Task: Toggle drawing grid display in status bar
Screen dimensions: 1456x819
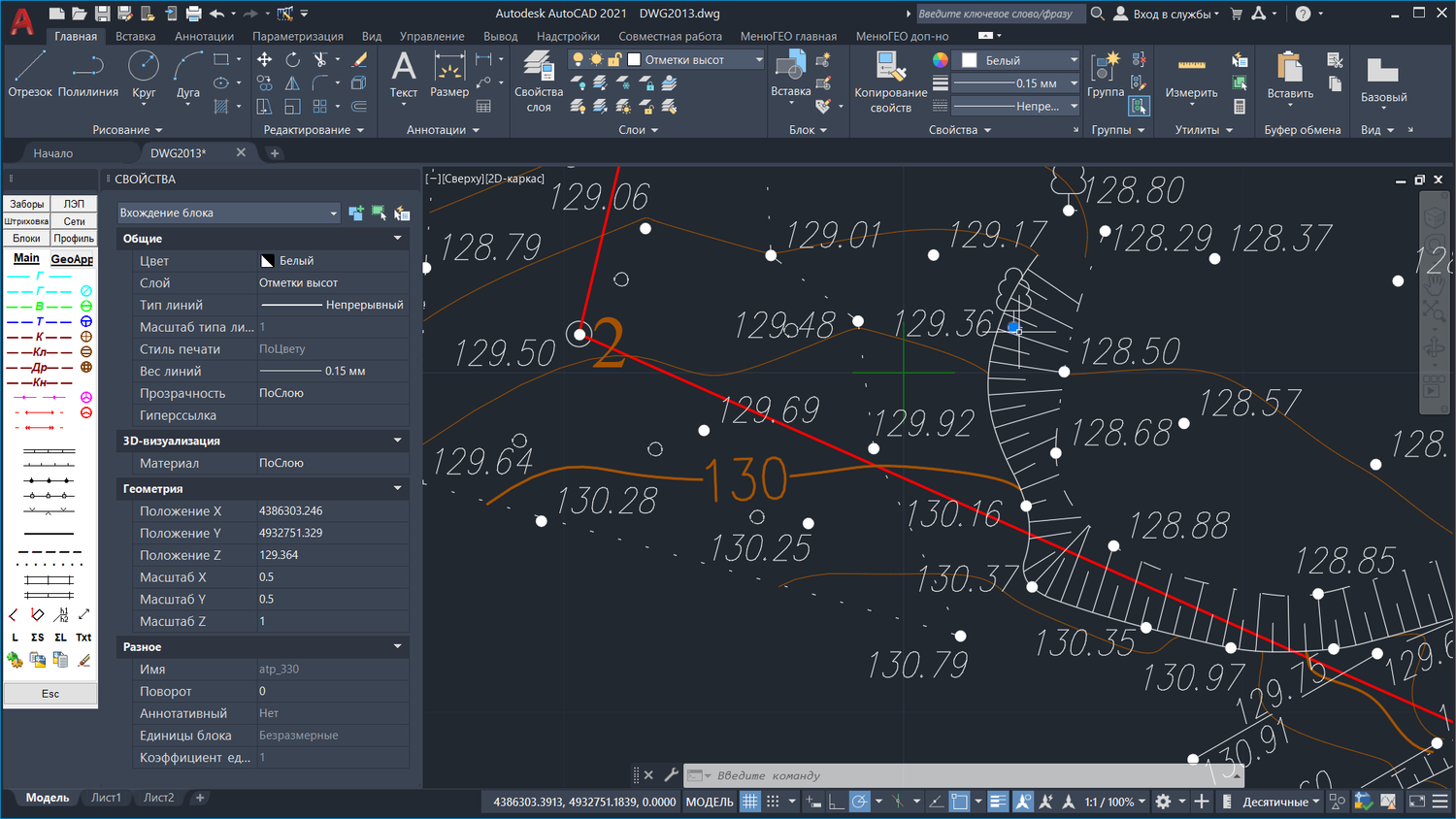Action: coord(750,802)
